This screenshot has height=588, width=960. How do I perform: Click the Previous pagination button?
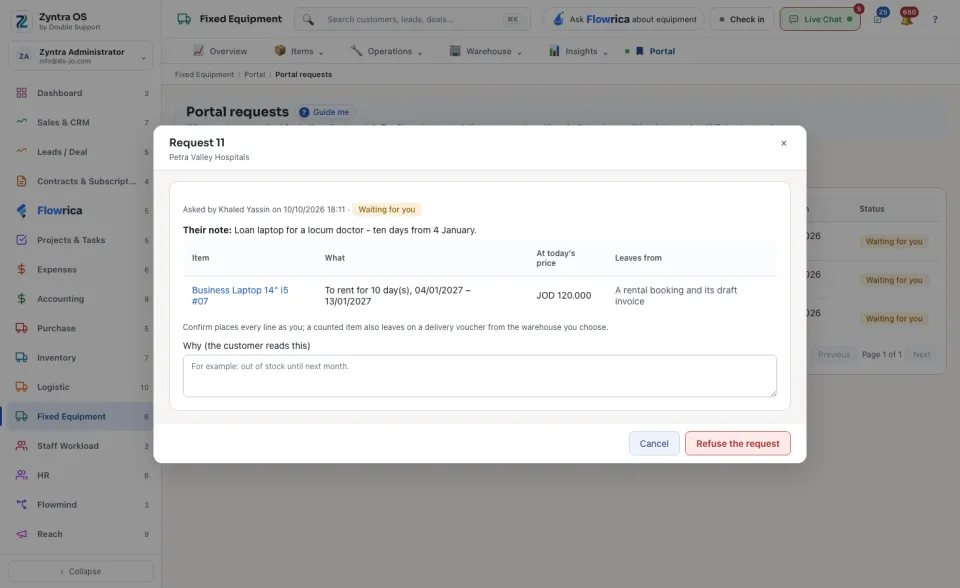pos(834,355)
